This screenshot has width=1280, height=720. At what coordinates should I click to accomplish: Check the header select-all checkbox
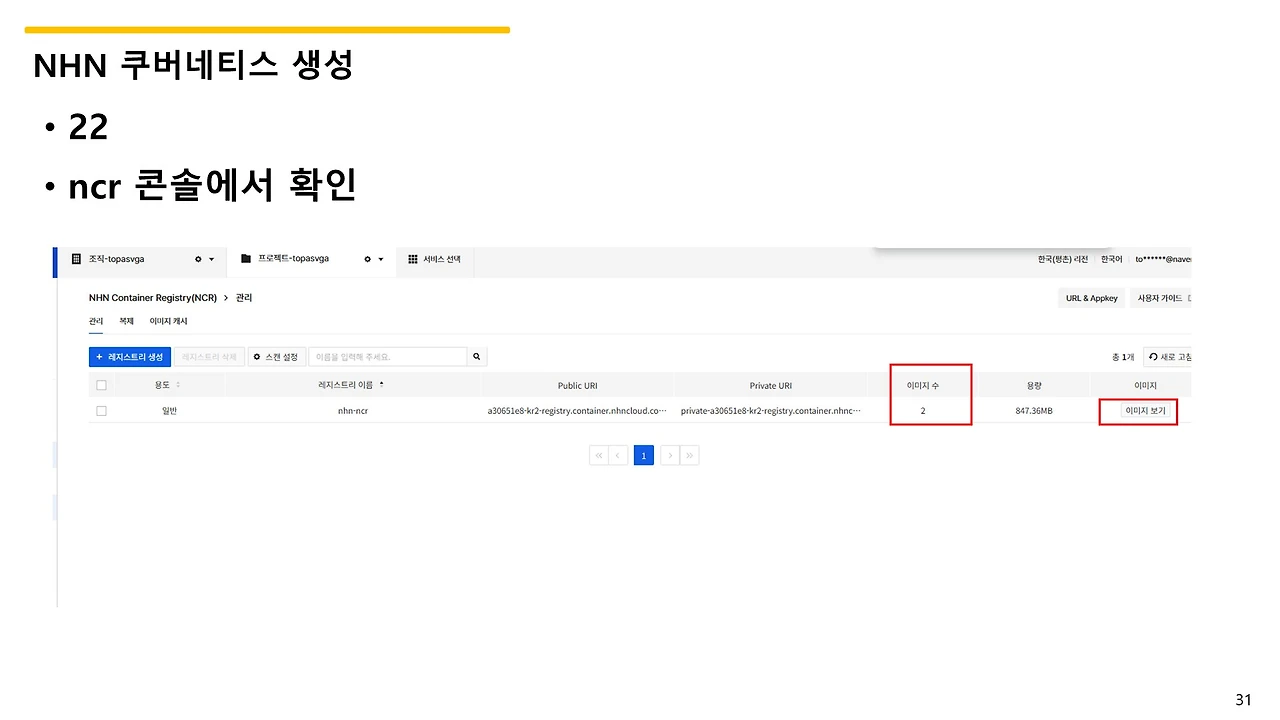[x=102, y=385]
